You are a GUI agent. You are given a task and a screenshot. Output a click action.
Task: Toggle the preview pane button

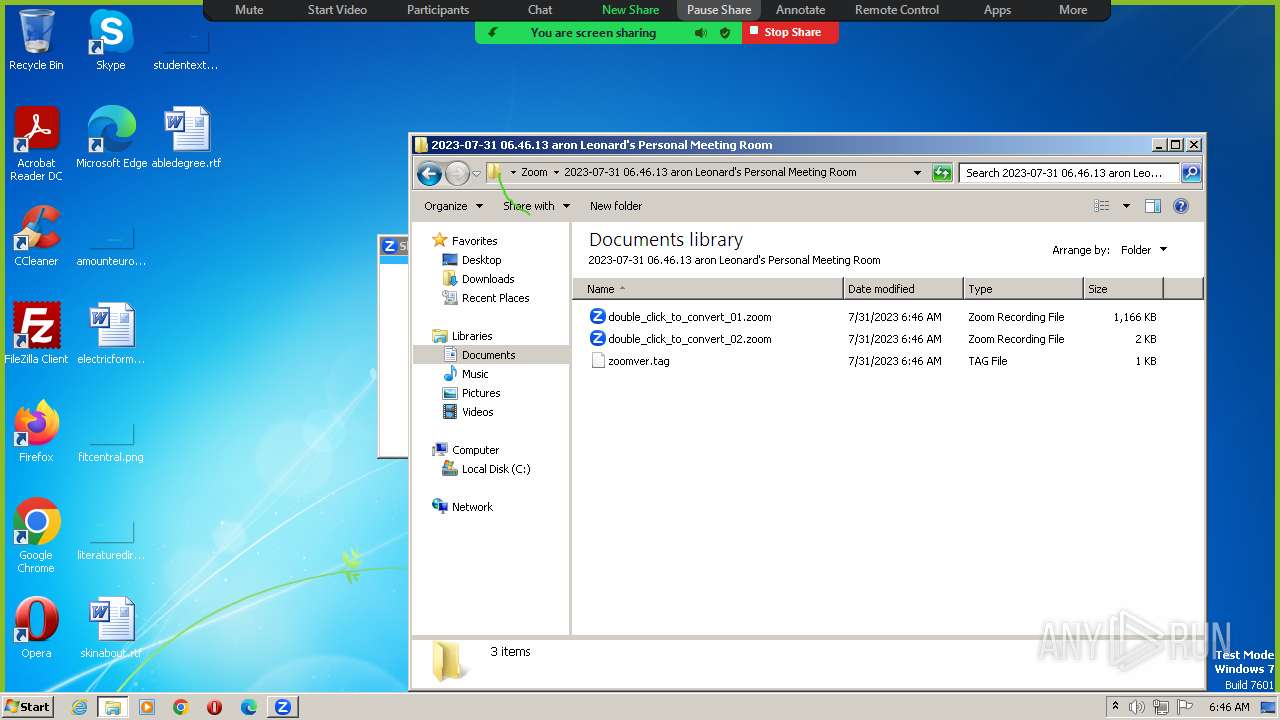1152,206
